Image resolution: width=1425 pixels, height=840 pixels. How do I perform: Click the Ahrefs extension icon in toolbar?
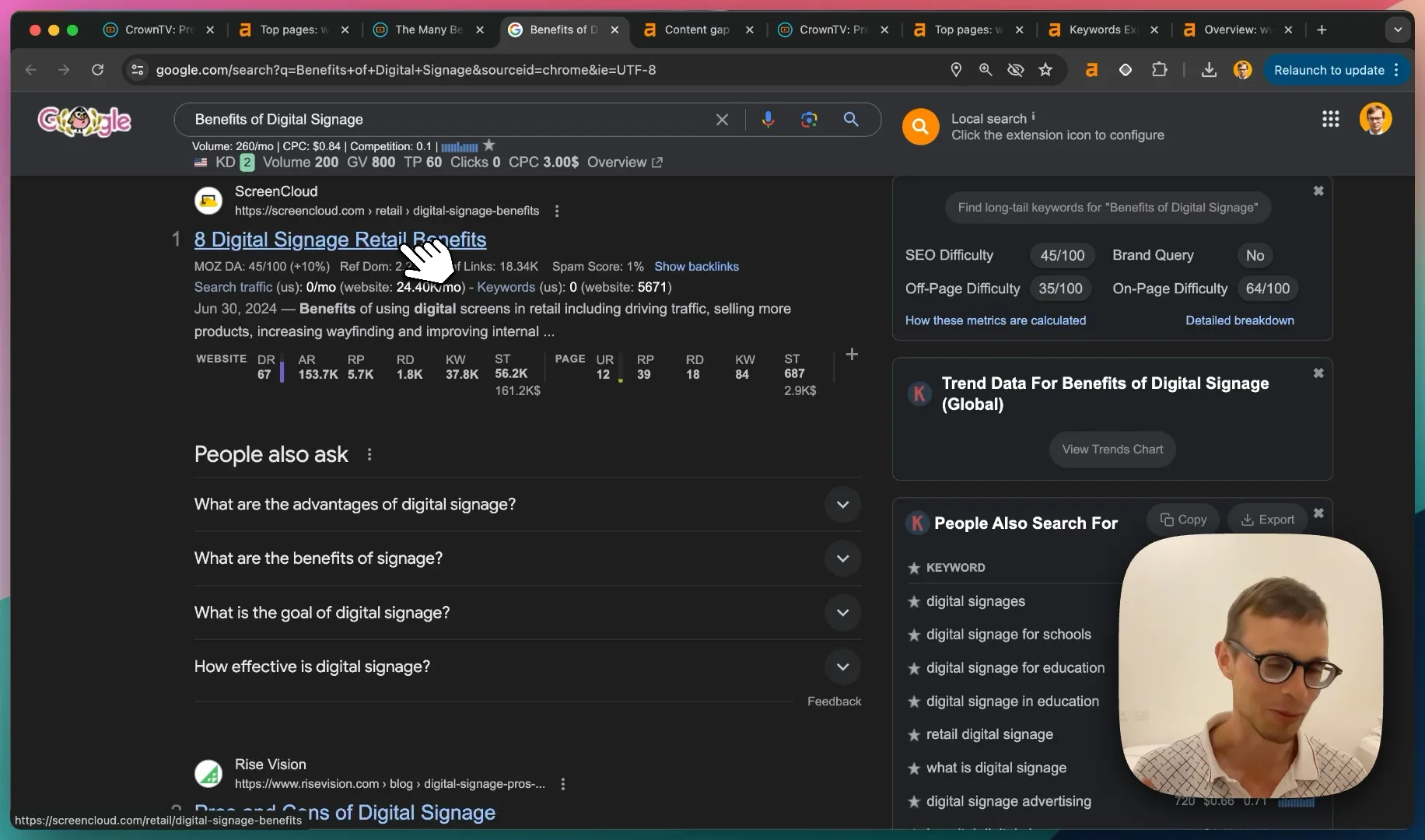tap(1091, 70)
